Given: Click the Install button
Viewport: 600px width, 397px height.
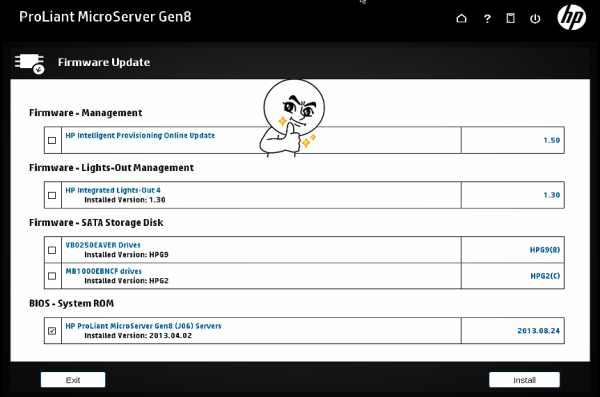Looking at the screenshot, I should [x=524, y=380].
